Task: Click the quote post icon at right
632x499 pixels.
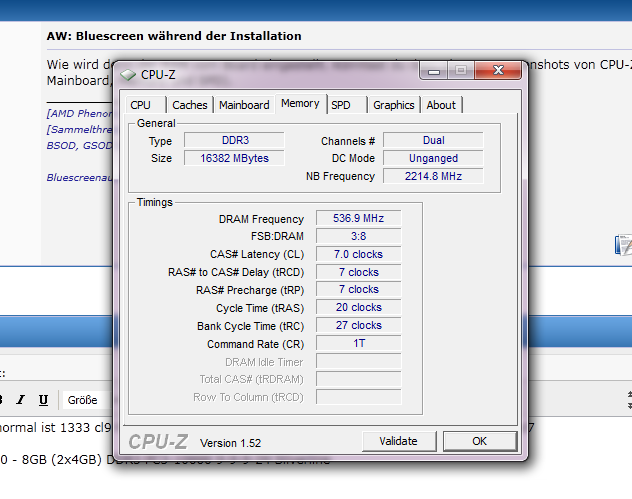Action: point(624,245)
